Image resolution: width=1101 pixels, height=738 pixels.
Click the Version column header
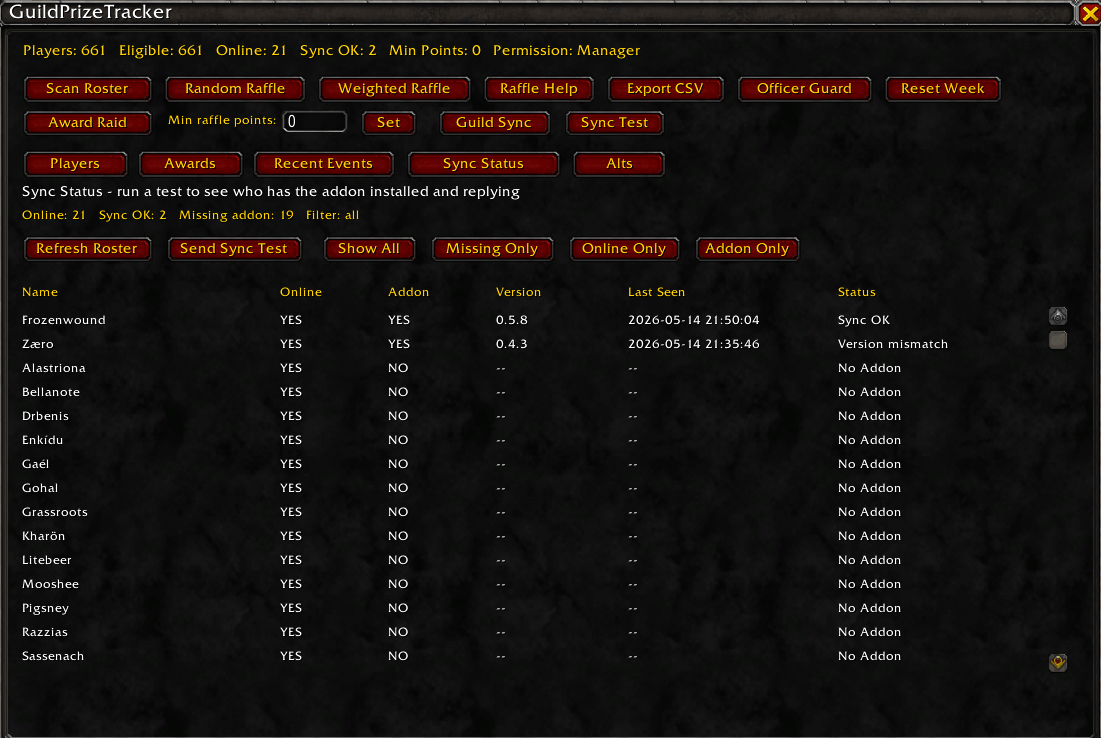[x=518, y=291]
